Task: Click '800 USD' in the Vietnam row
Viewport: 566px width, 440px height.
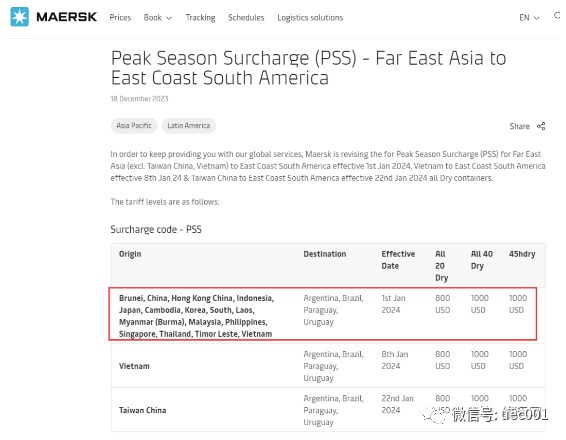Action: point(443,360)
